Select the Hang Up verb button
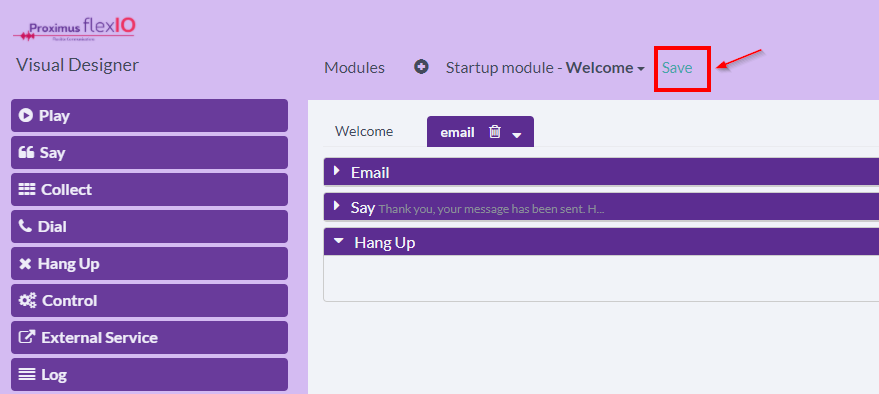 tap(149, 263)
